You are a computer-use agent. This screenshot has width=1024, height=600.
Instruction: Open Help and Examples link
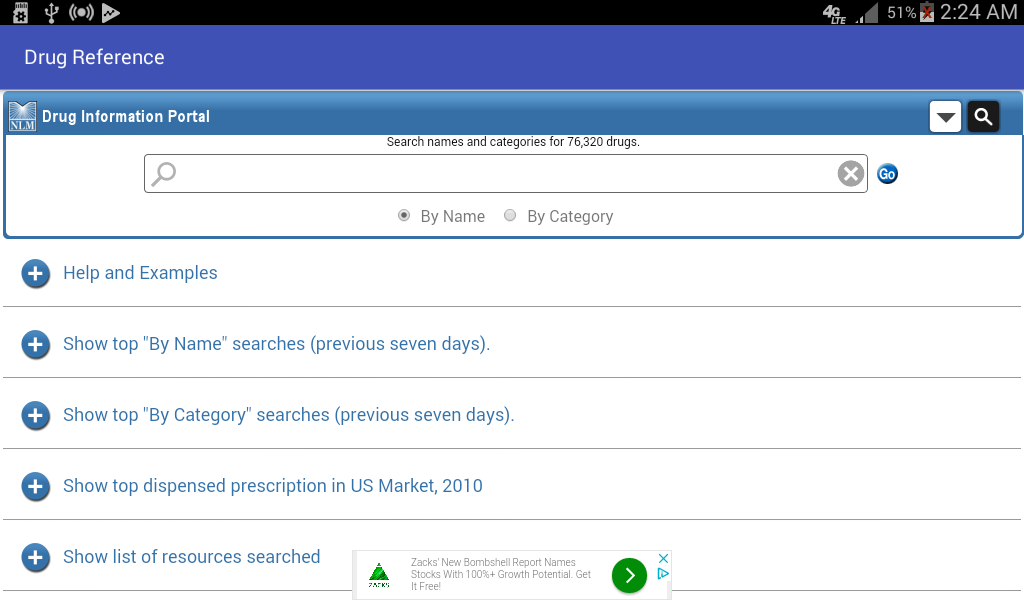(140, 273)
